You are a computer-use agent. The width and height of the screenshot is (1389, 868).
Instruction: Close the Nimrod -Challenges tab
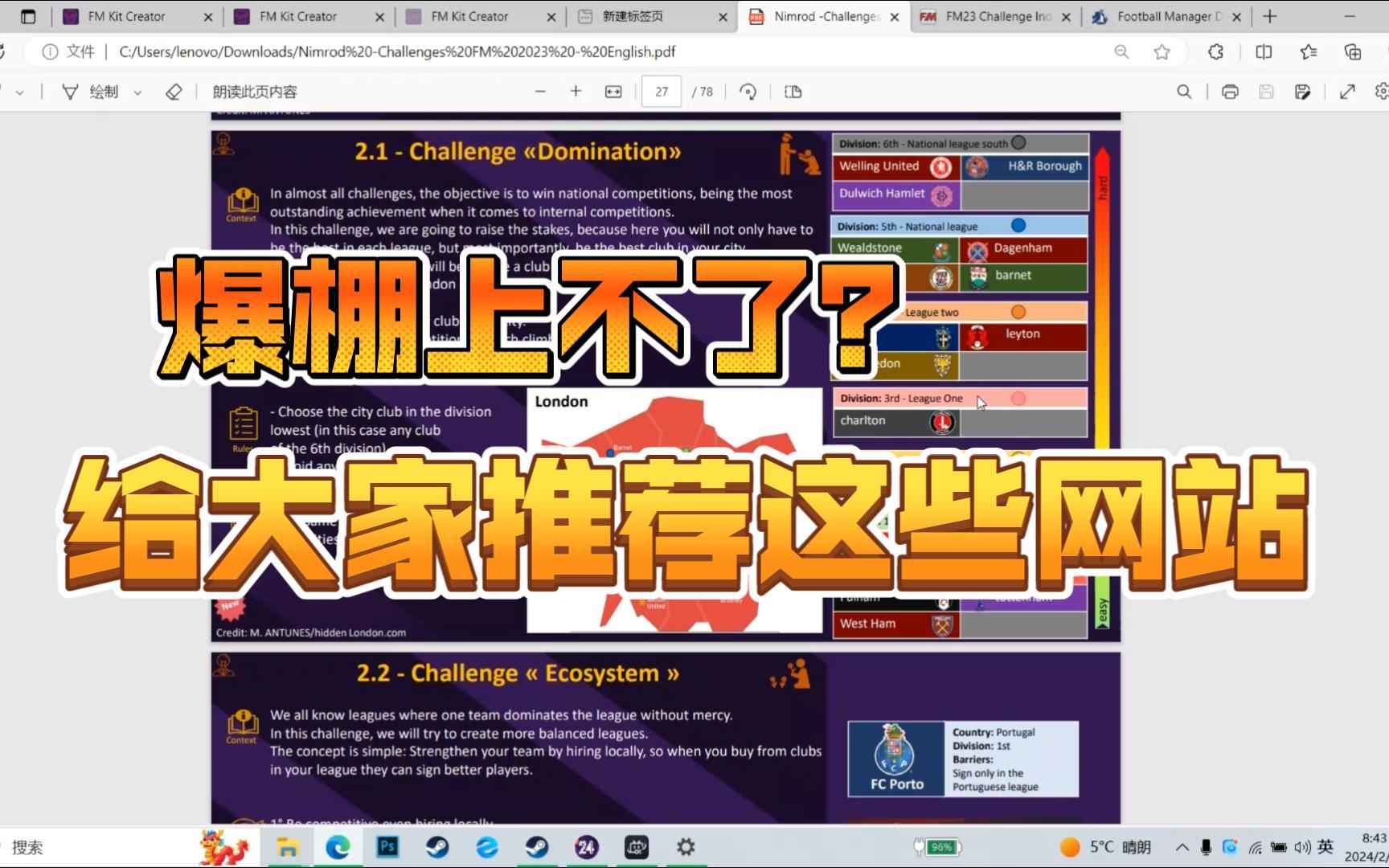coord(895,17)
